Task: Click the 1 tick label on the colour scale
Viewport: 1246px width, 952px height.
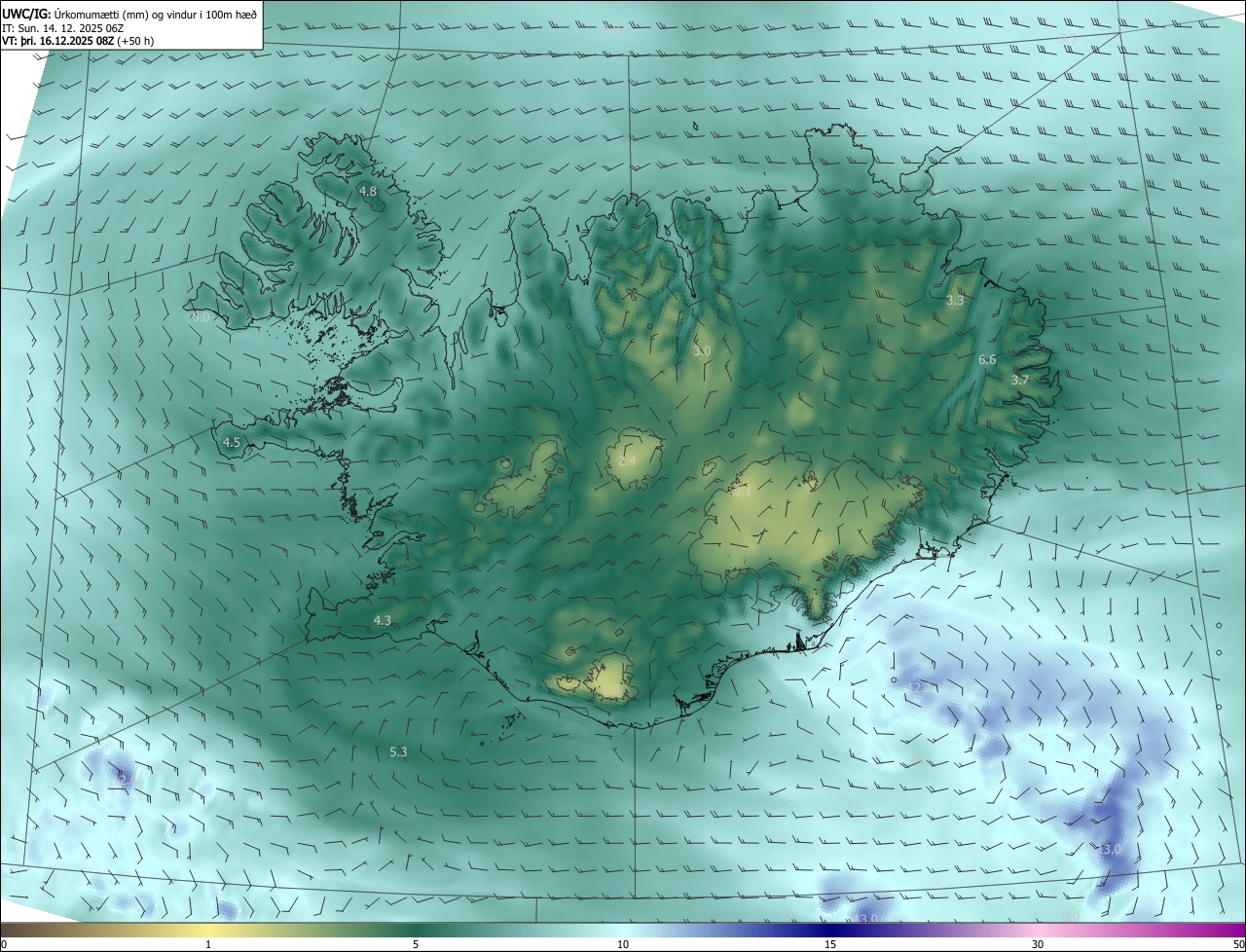Action: point(208,944)
